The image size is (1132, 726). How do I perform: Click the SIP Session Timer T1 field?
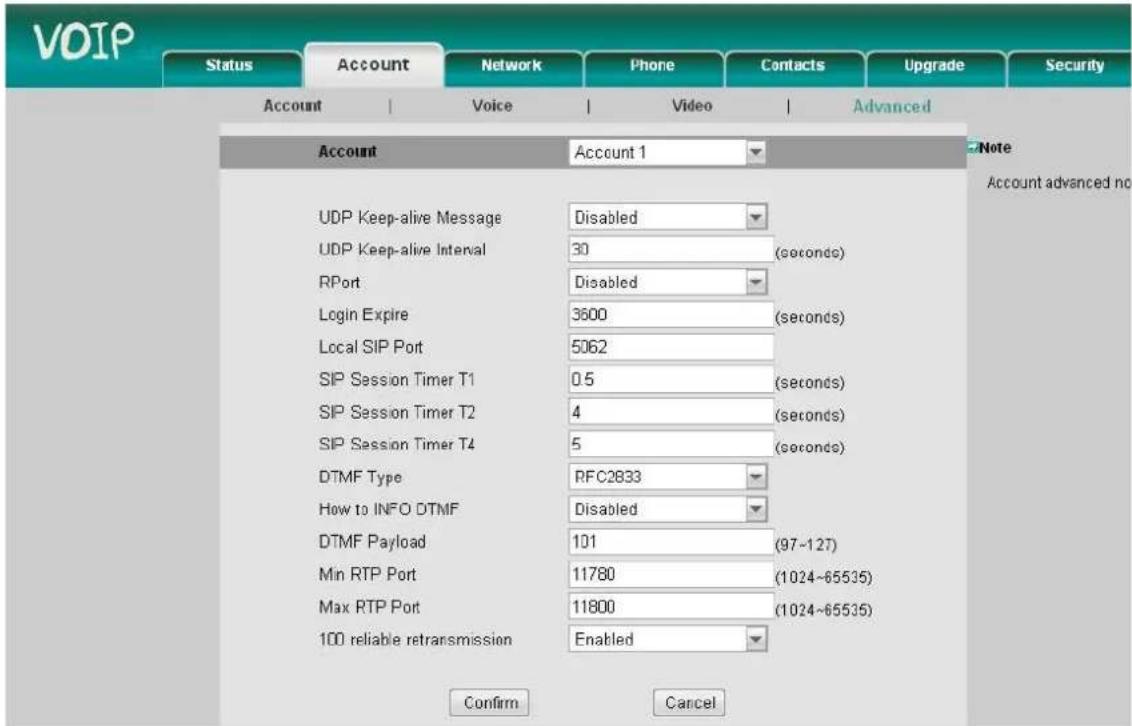671,380
